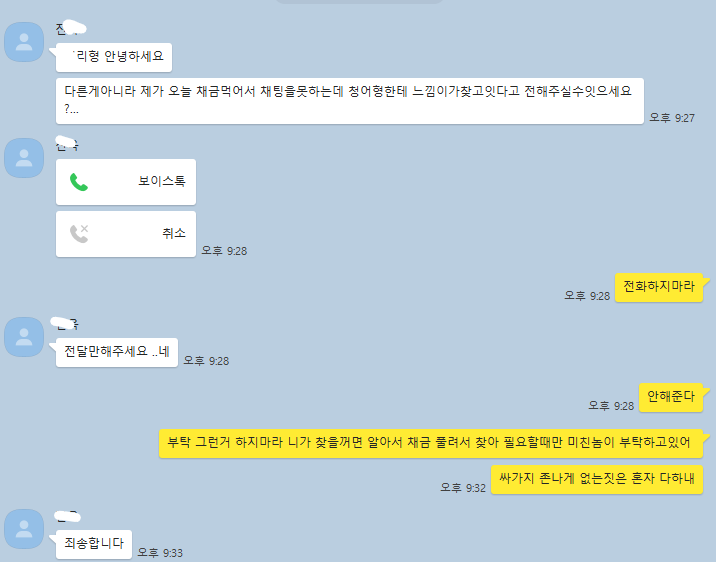Click the sender name above first message

click(71, 28)
